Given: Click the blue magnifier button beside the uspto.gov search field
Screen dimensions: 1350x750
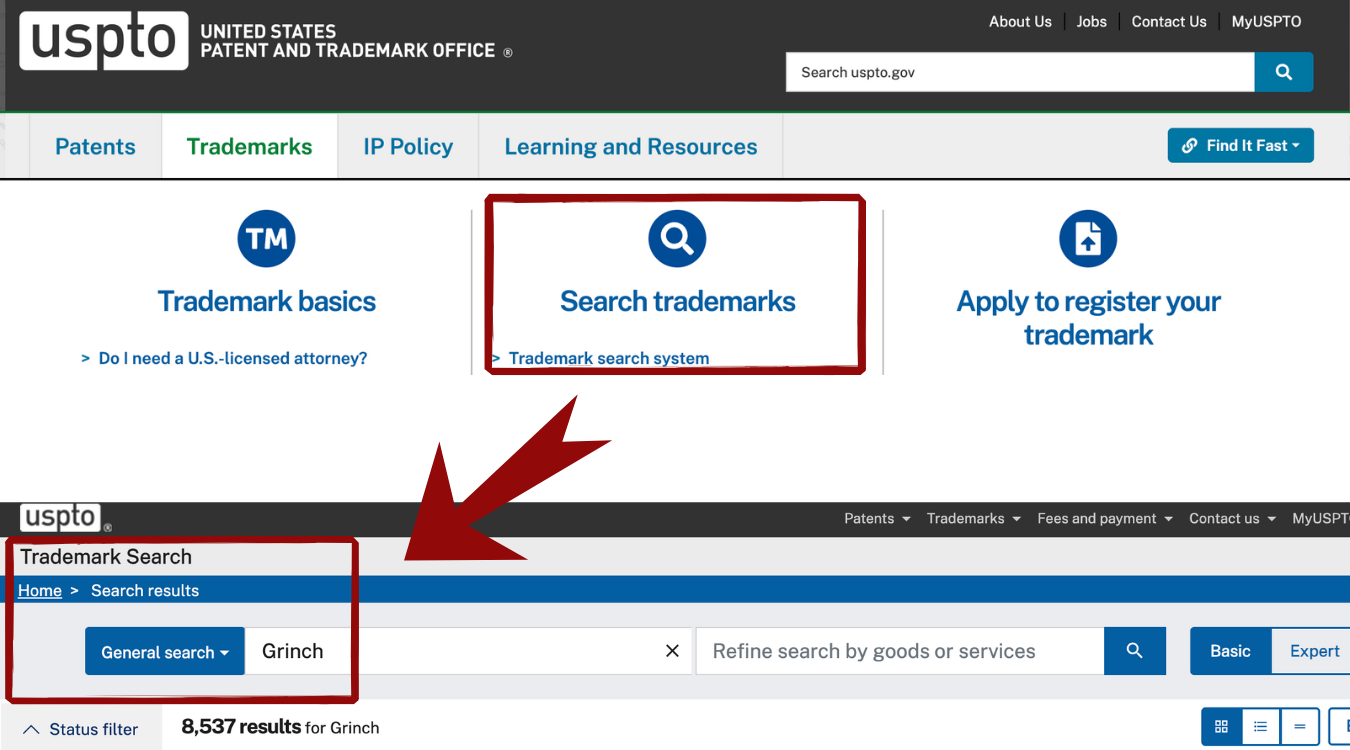Looking at the screenshot, I should click(x=1284, y=72).
